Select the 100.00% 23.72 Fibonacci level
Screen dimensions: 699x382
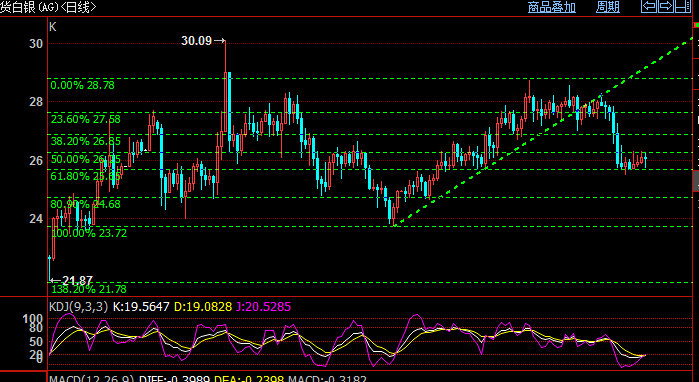tap(89, 233)
